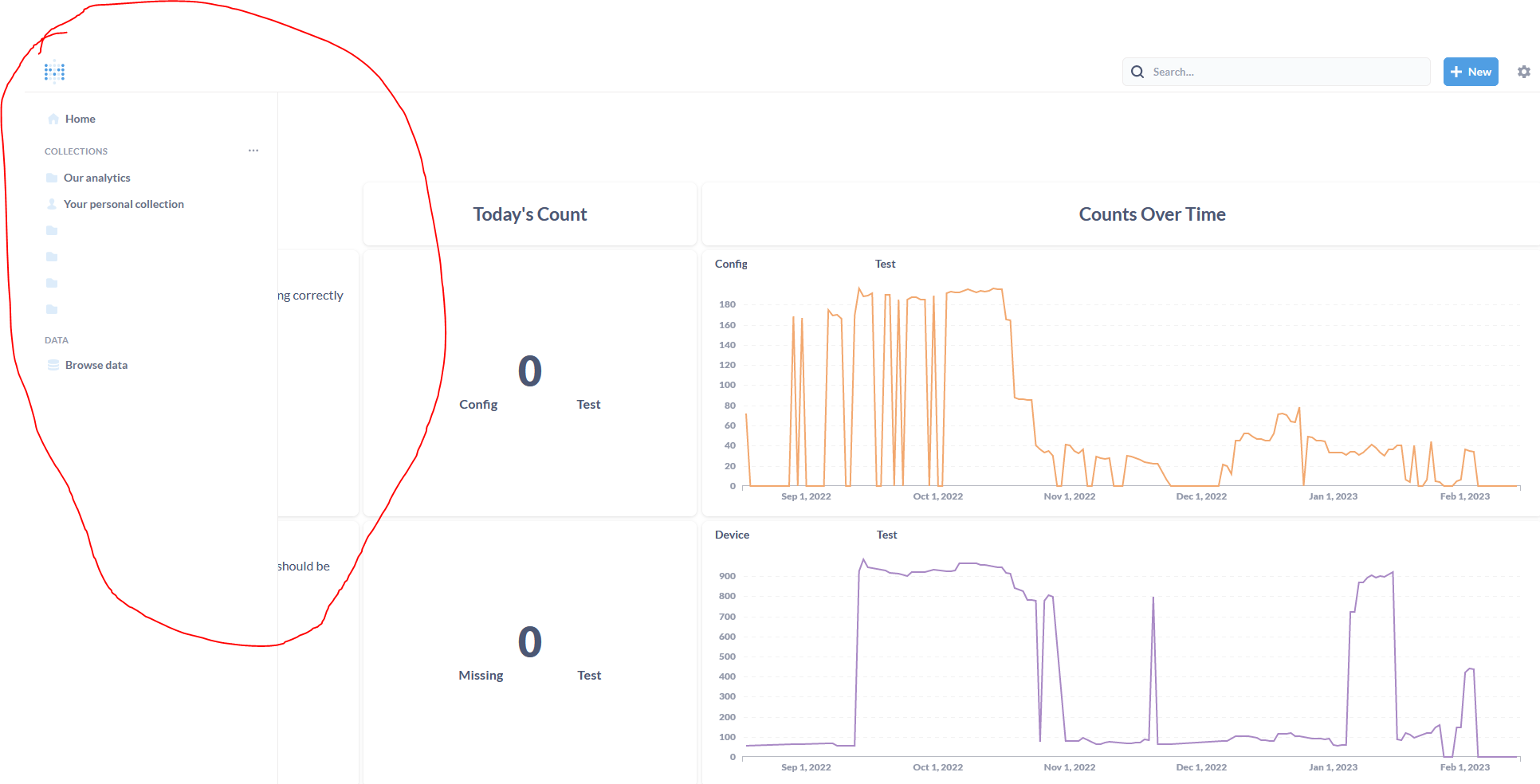Toggle the Test series in Counts Over Time

coord(885,264)
